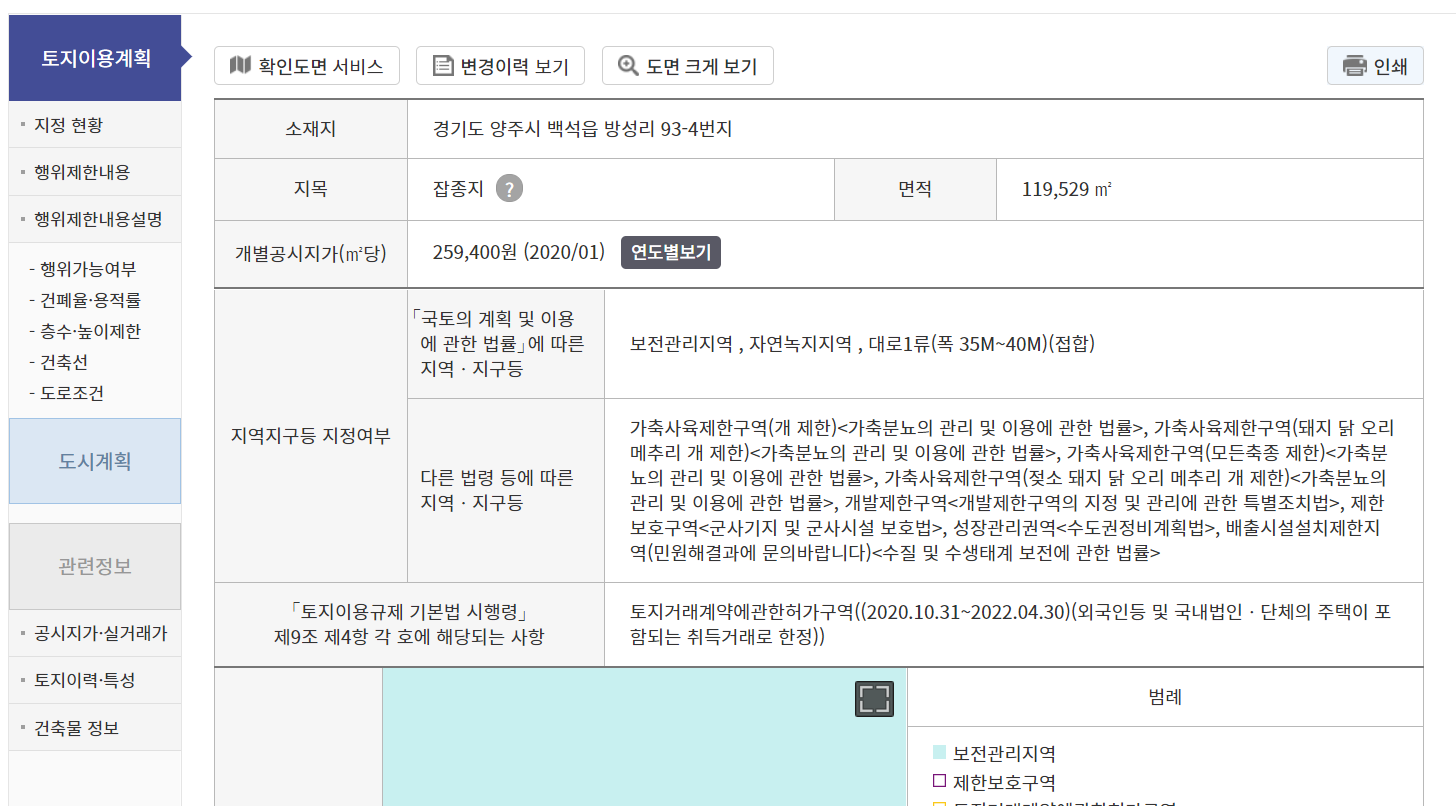Click the 개별공시지가(㎡당) label
This screenshot has height=806, width=1456.
[311, 253]
